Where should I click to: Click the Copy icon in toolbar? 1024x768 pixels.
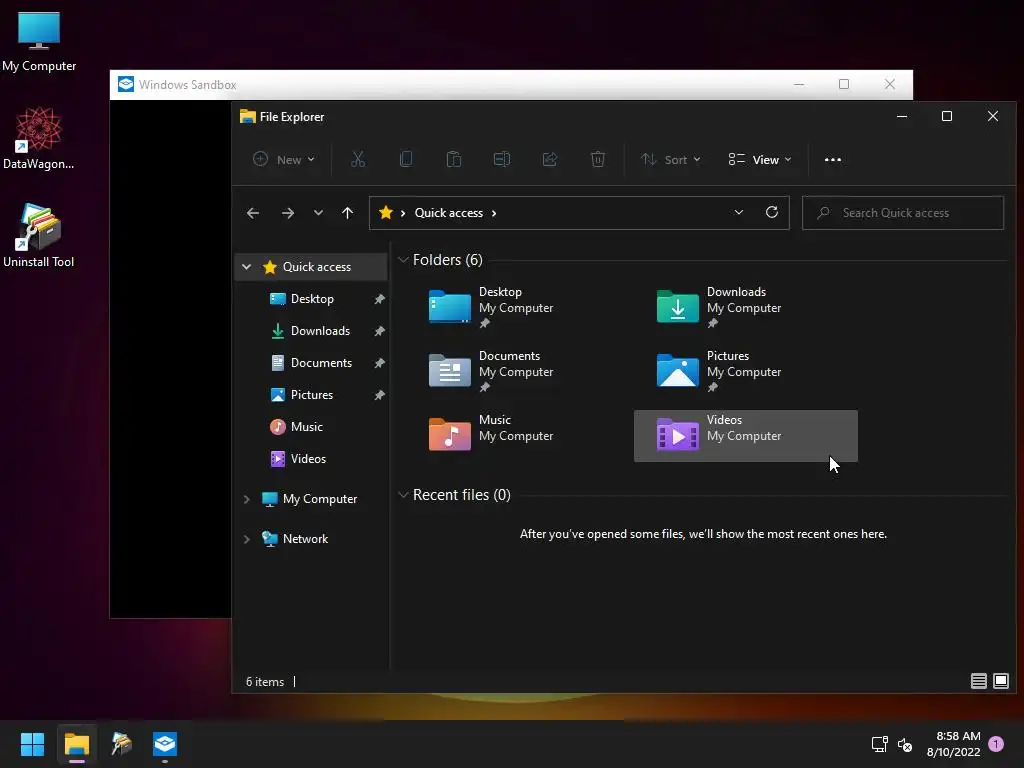406,159
